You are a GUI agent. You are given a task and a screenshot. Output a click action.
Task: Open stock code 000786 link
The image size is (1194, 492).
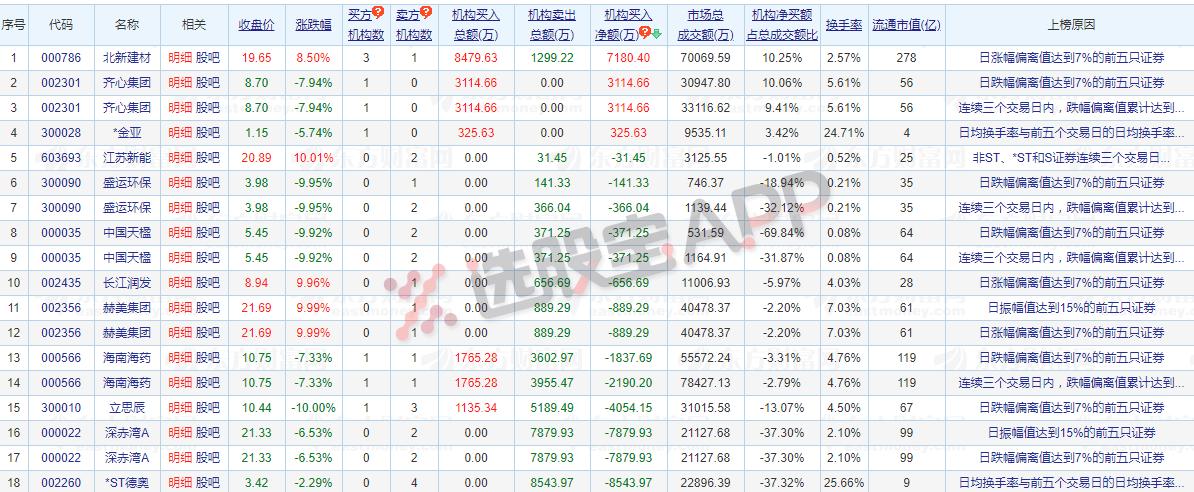pyautogui.click(x=61, y=58)
